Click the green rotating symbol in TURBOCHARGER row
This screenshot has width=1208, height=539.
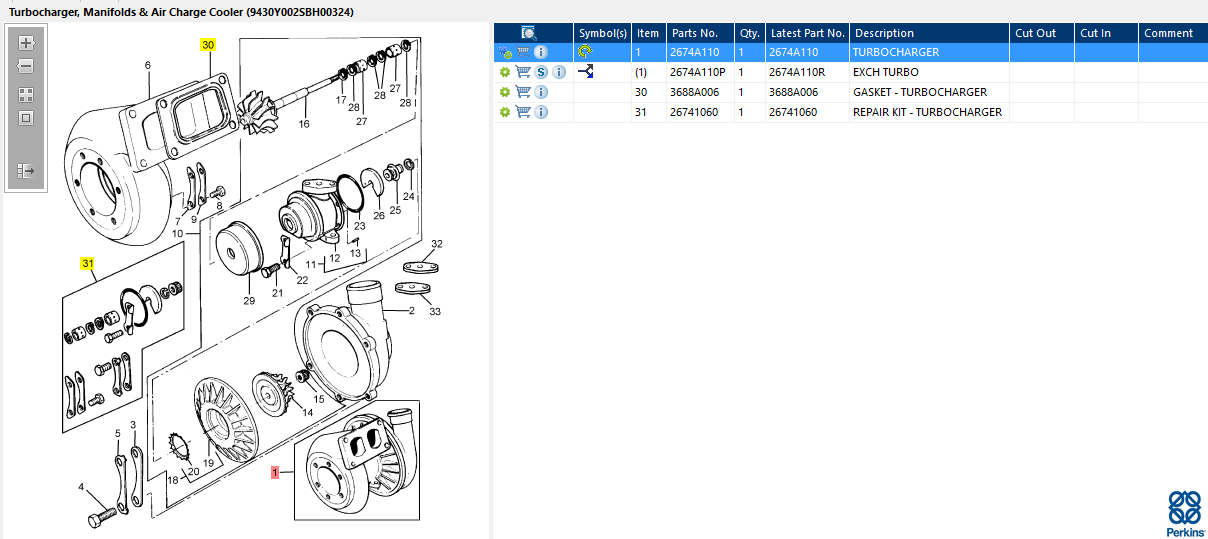point(586,52)
